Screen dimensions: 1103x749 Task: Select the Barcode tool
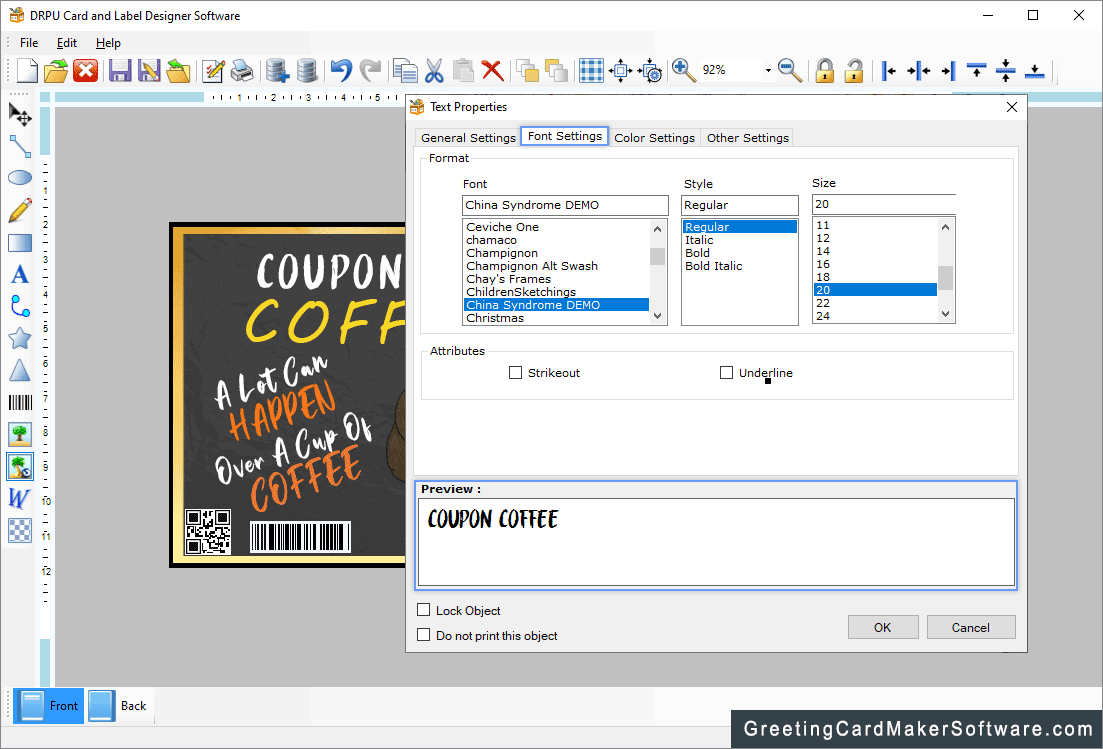point(20,402)
